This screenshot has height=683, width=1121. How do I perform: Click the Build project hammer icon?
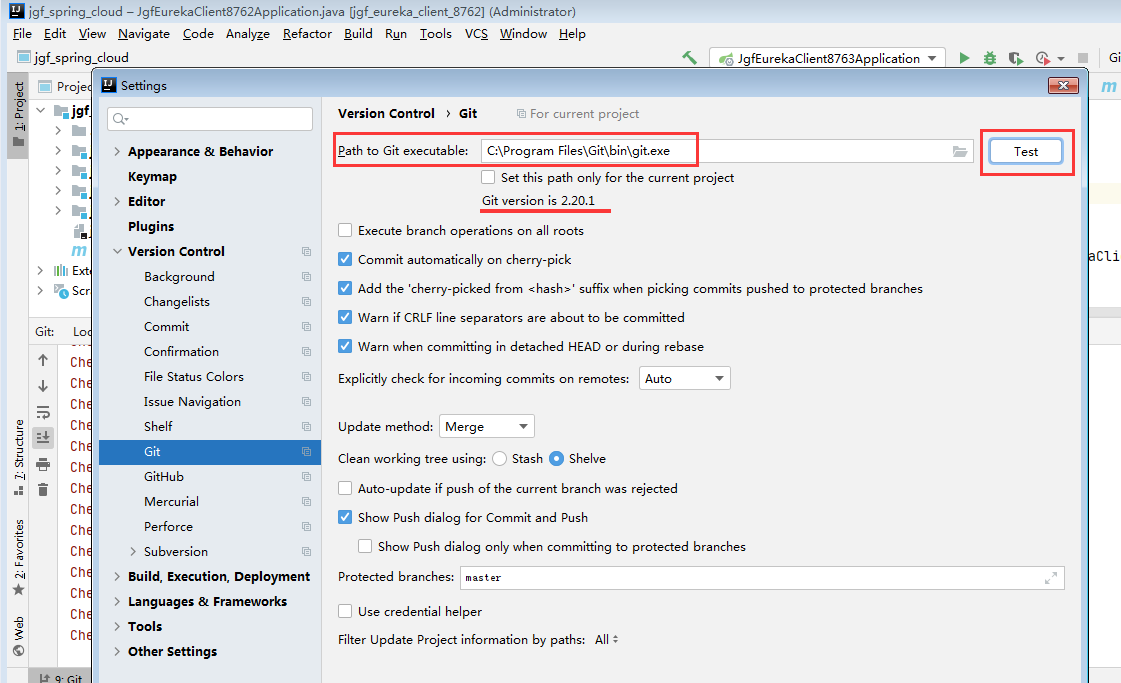[x=689, y=58]
